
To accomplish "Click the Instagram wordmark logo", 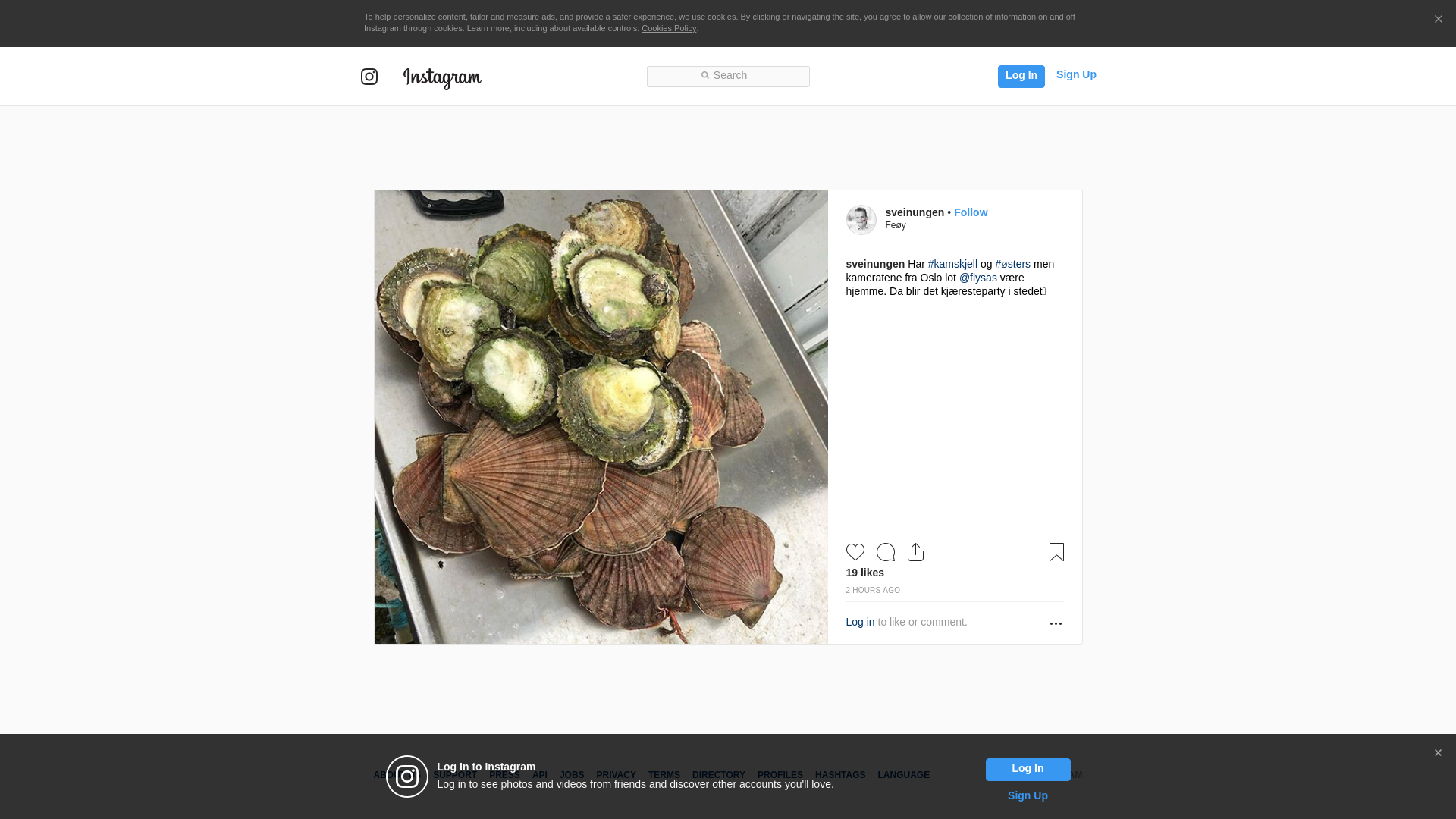I will click(x=442, y=77).
